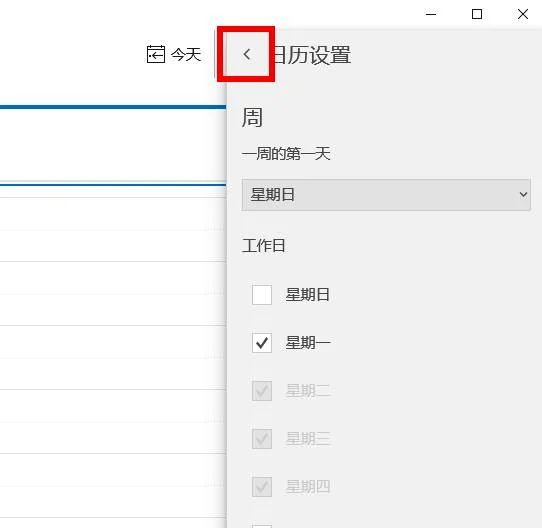Open the 一周的第一天 dropdown showing 星期日
Viewport: 542px width, 528px height.
tap(386, 195)
